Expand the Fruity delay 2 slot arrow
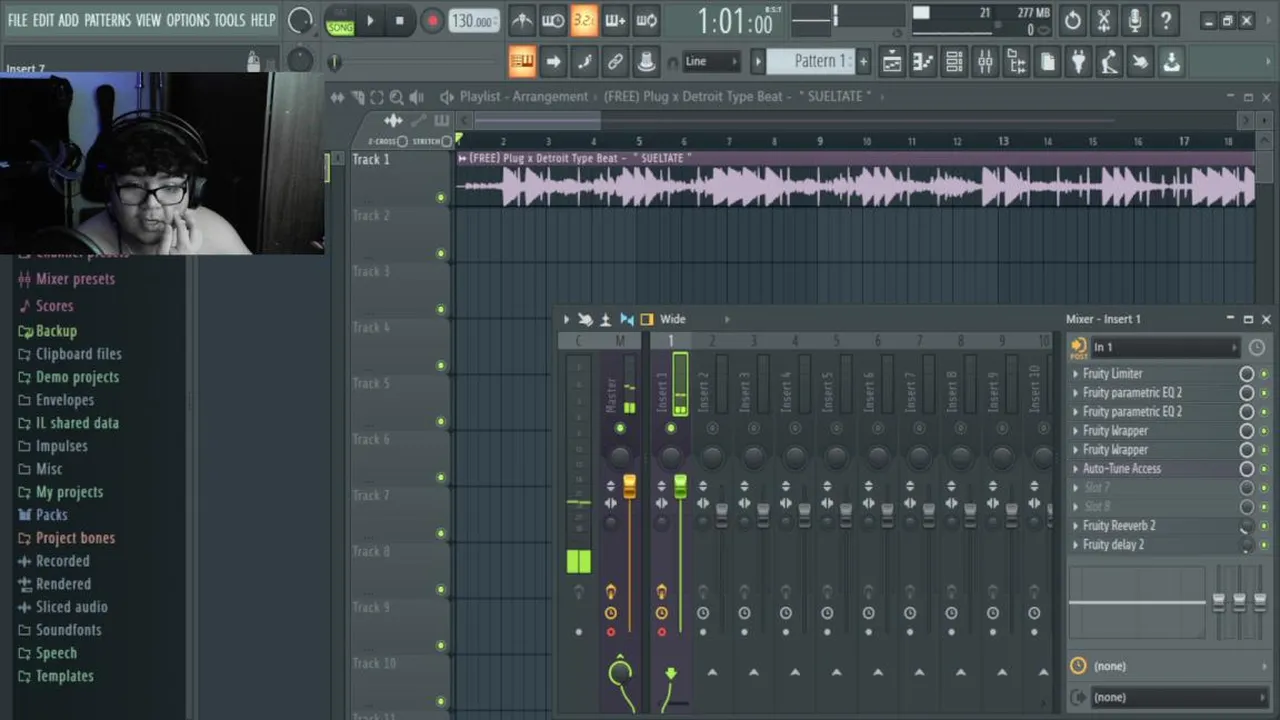The image size is (1280, 720). point(1076,545)
